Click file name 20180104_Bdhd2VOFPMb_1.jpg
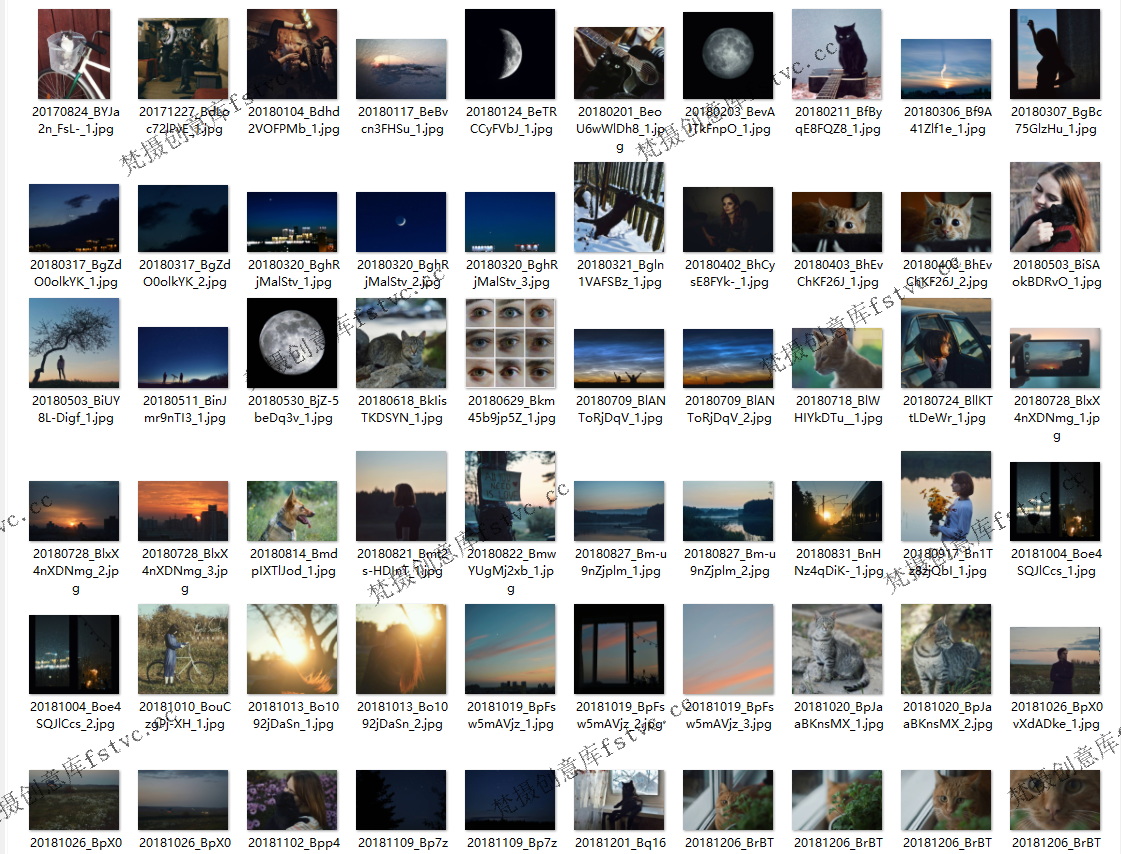 point(293,120)
